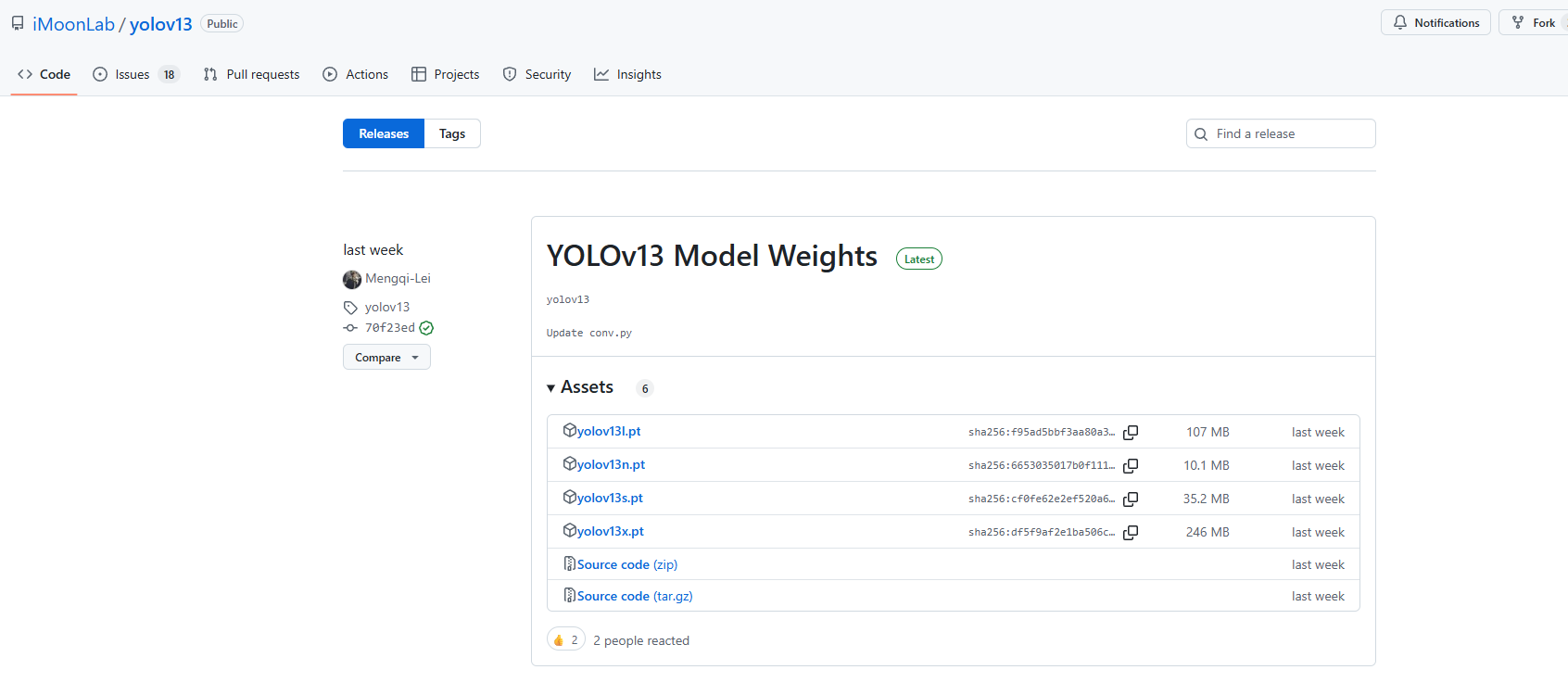Screen dimensions: 1568x695
Task: Collapse the Assets section
Action: [580, 387]
